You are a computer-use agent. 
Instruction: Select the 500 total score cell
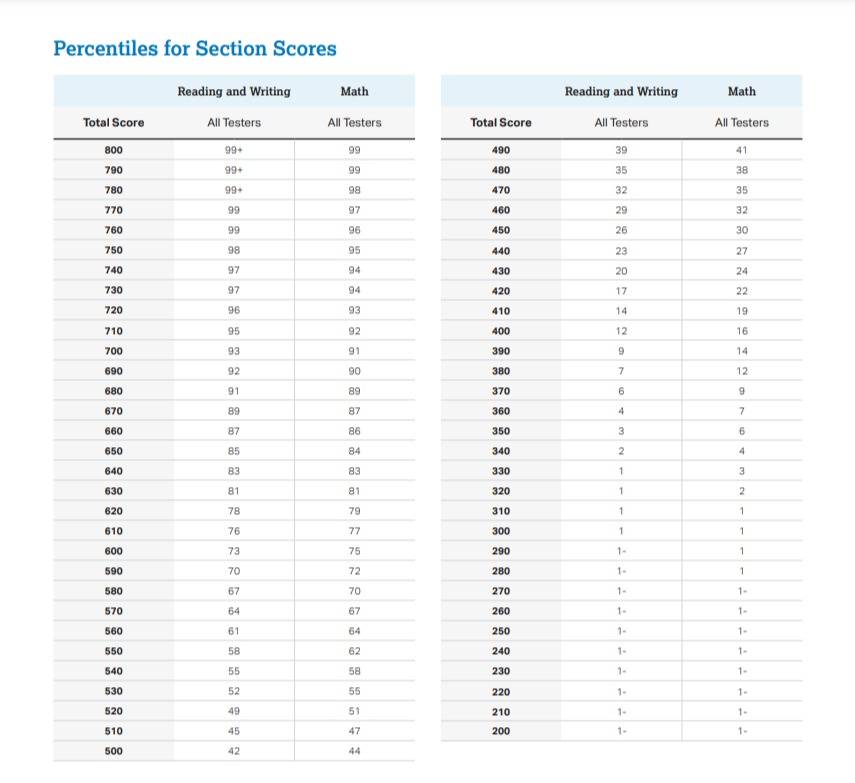(113, 751)
